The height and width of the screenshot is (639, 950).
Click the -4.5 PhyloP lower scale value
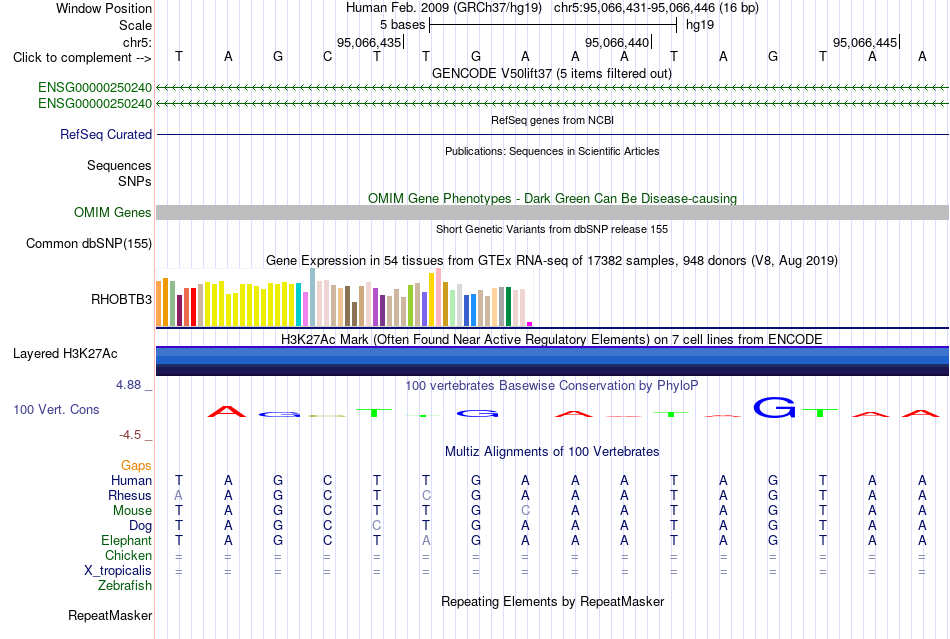coord(130,435)
